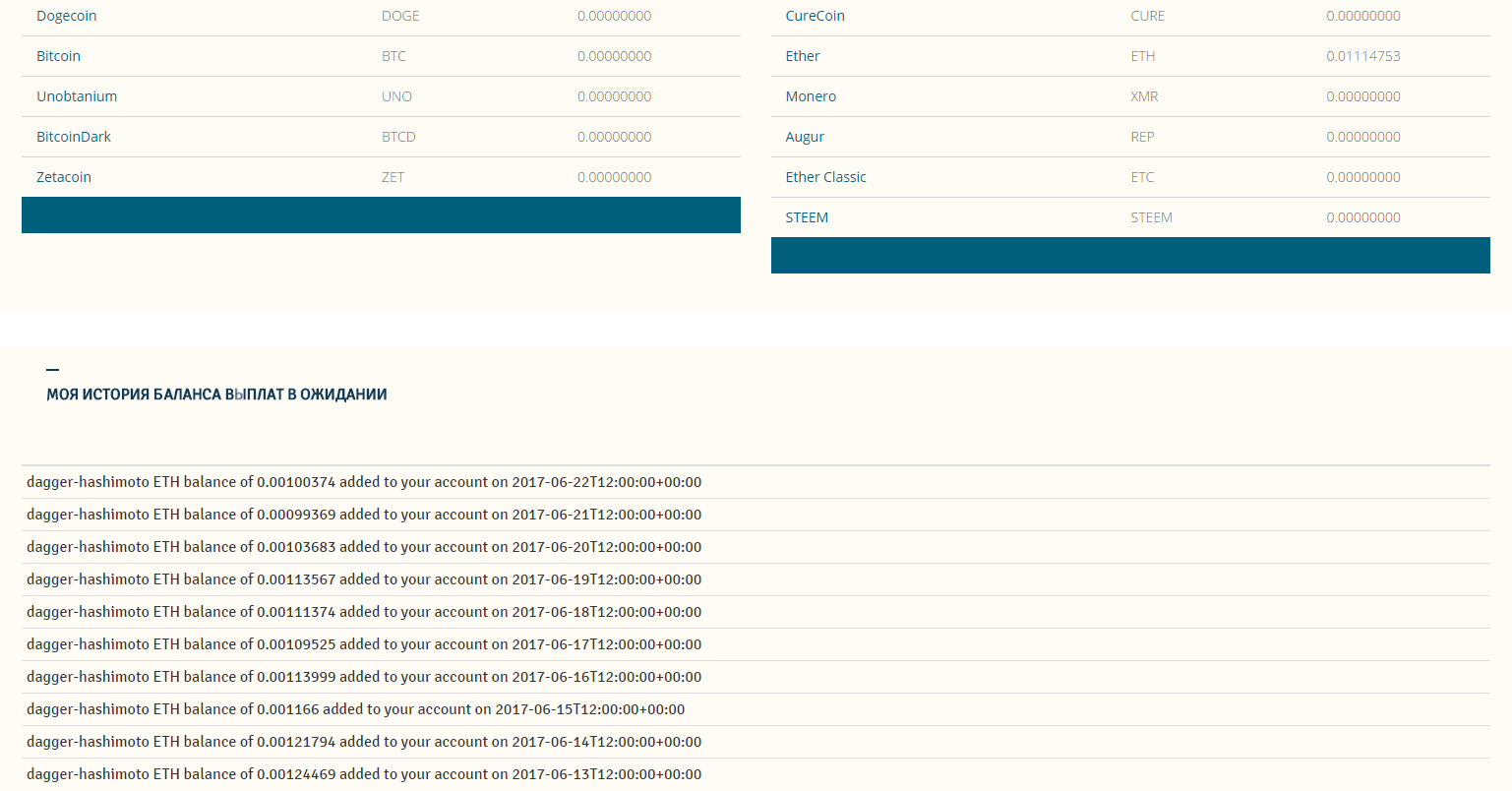1512x791 pixels.
Task: Open the Bitcoin coin link
Action: [x=58, y=56]
